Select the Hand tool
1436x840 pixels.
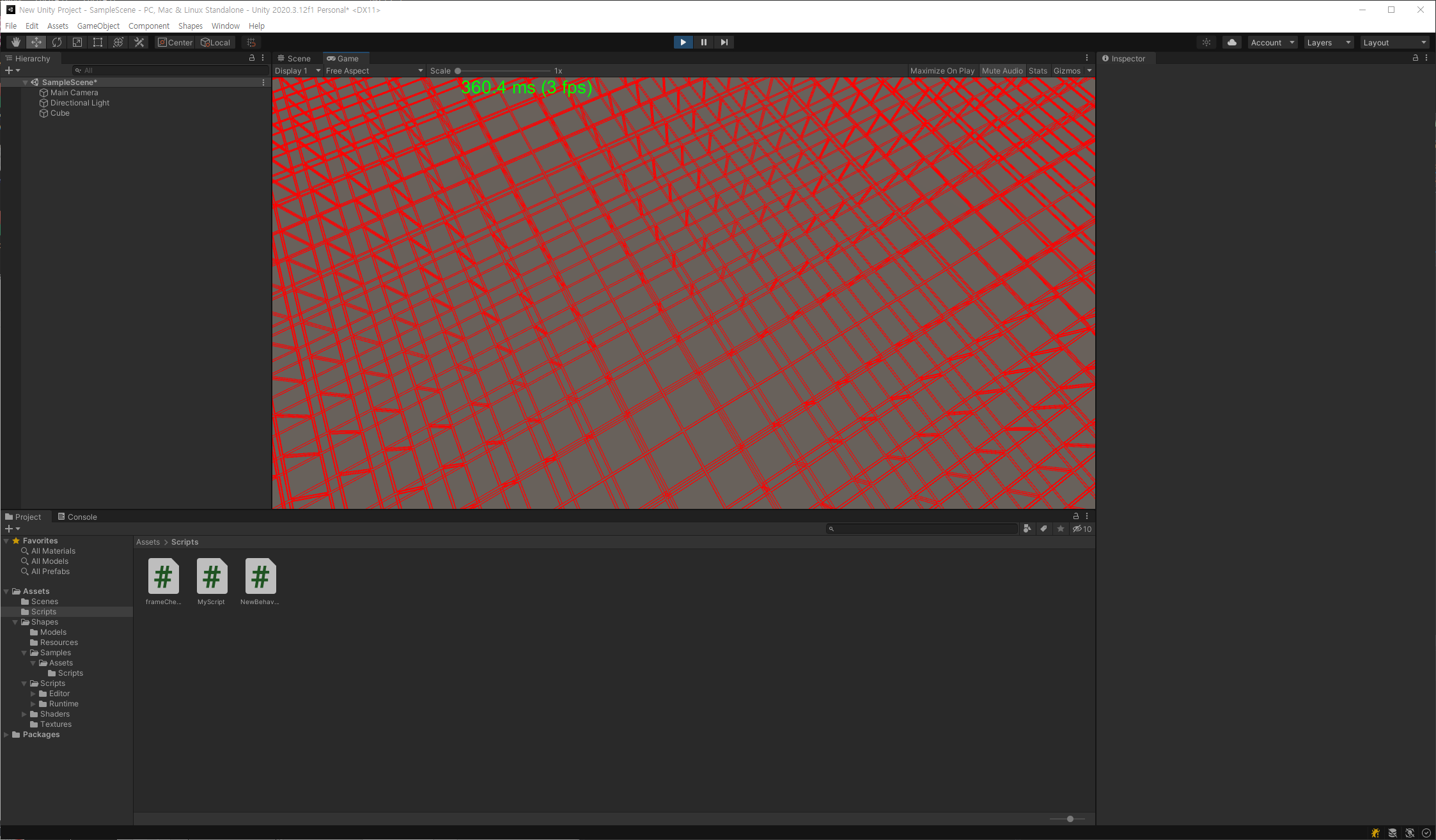point(16,42)
